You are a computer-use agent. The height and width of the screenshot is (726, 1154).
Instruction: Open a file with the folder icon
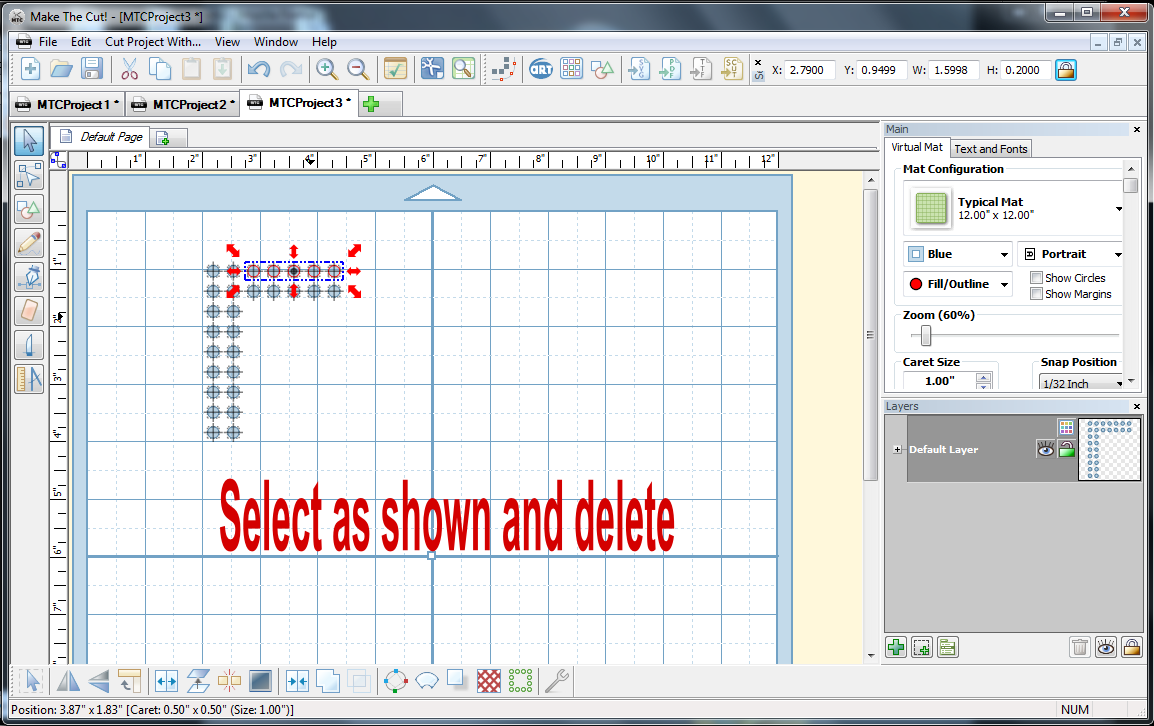pyautogui.click(x=61, y=69)
